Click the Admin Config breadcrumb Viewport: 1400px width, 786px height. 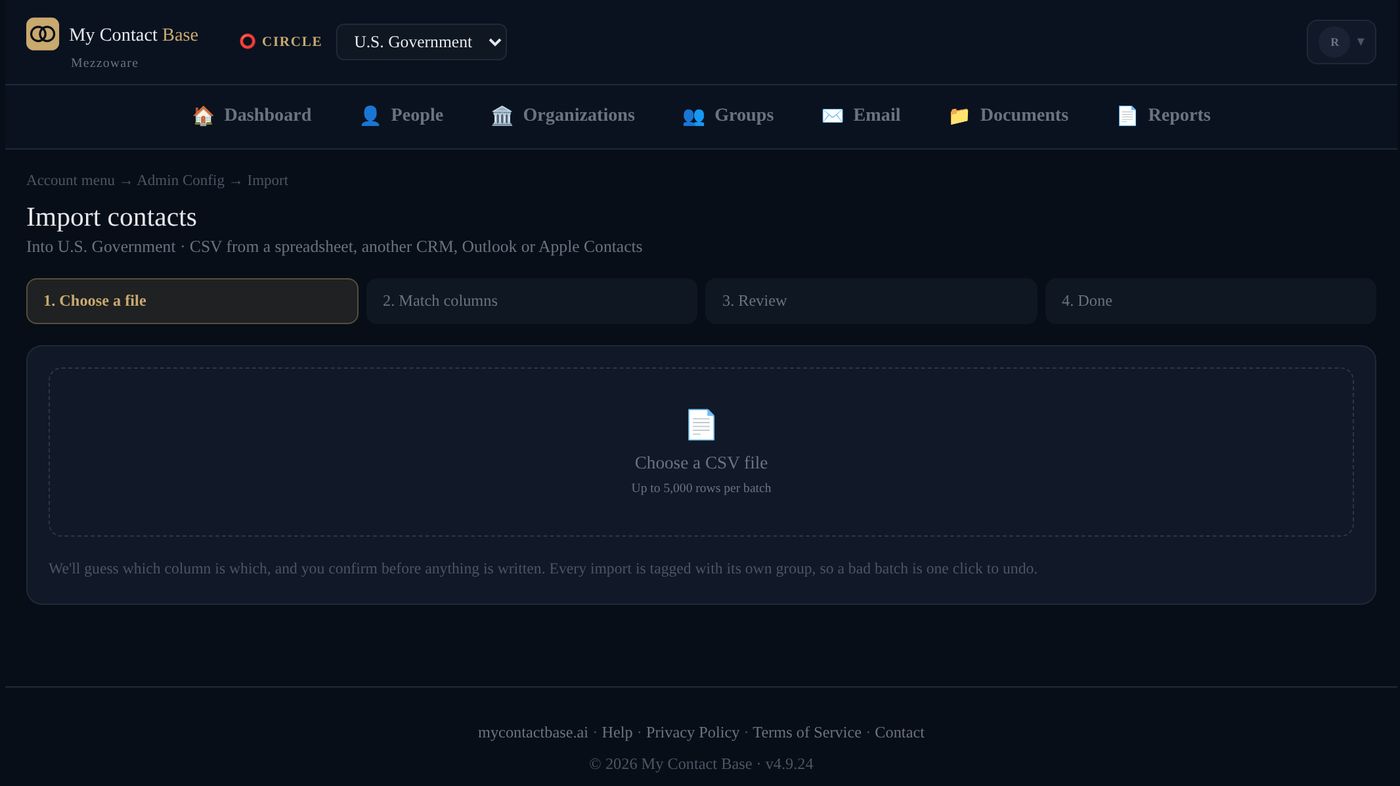coord(180,180)
